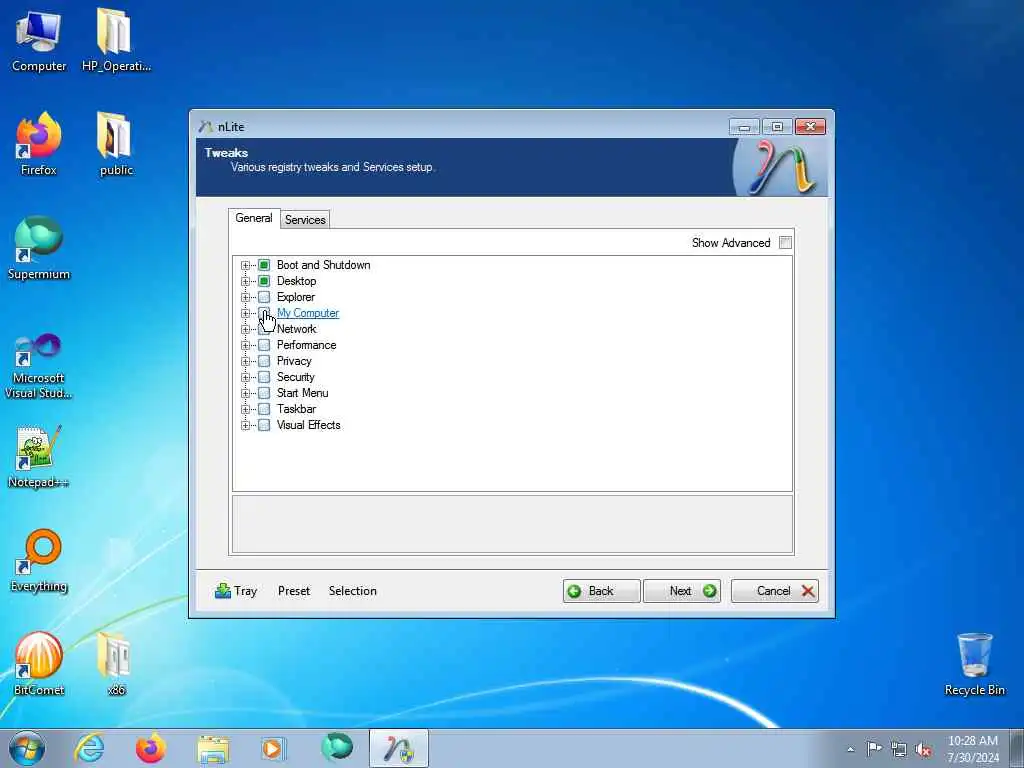
Task: Expand the Explorer tree node
Action: 246,297
